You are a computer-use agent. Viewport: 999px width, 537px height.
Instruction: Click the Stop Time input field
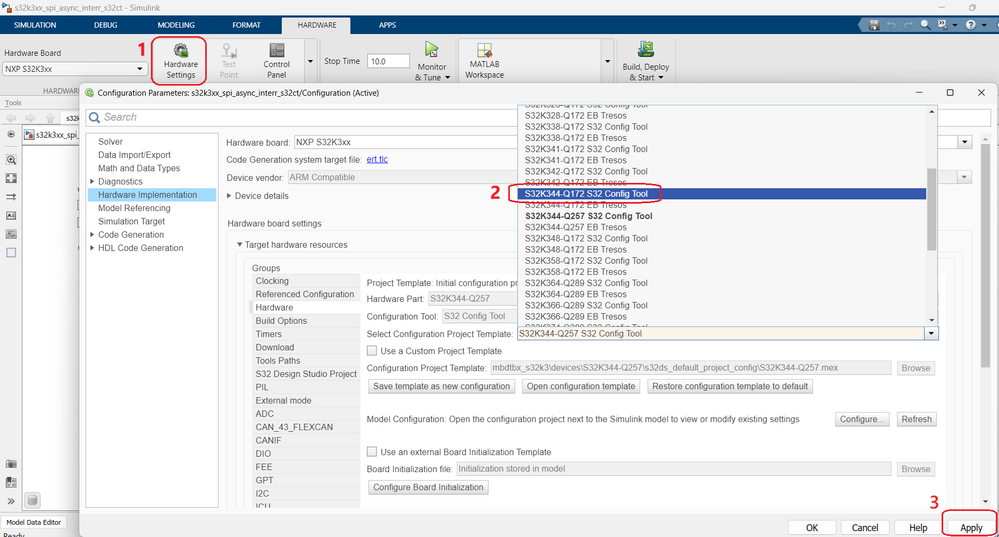click(388, 61)
